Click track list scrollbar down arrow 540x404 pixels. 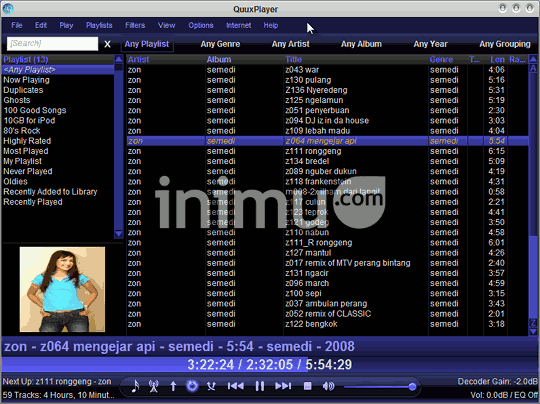[533, 332]
